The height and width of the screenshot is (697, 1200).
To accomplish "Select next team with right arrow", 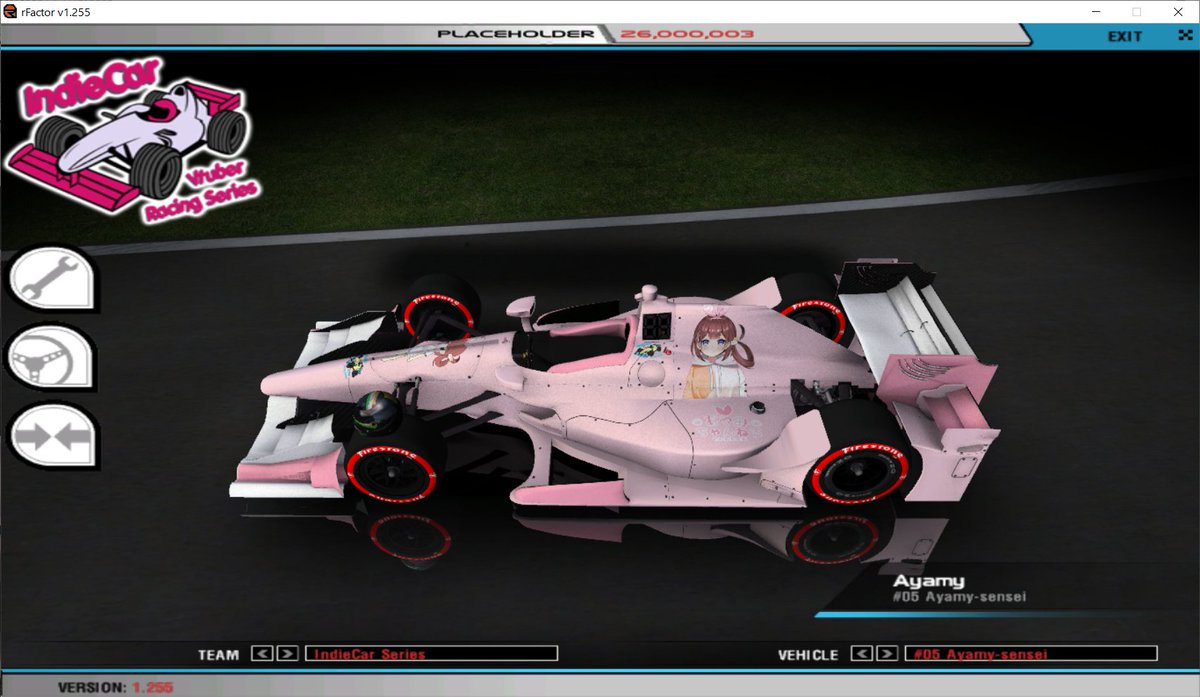I will click(287, 654).
